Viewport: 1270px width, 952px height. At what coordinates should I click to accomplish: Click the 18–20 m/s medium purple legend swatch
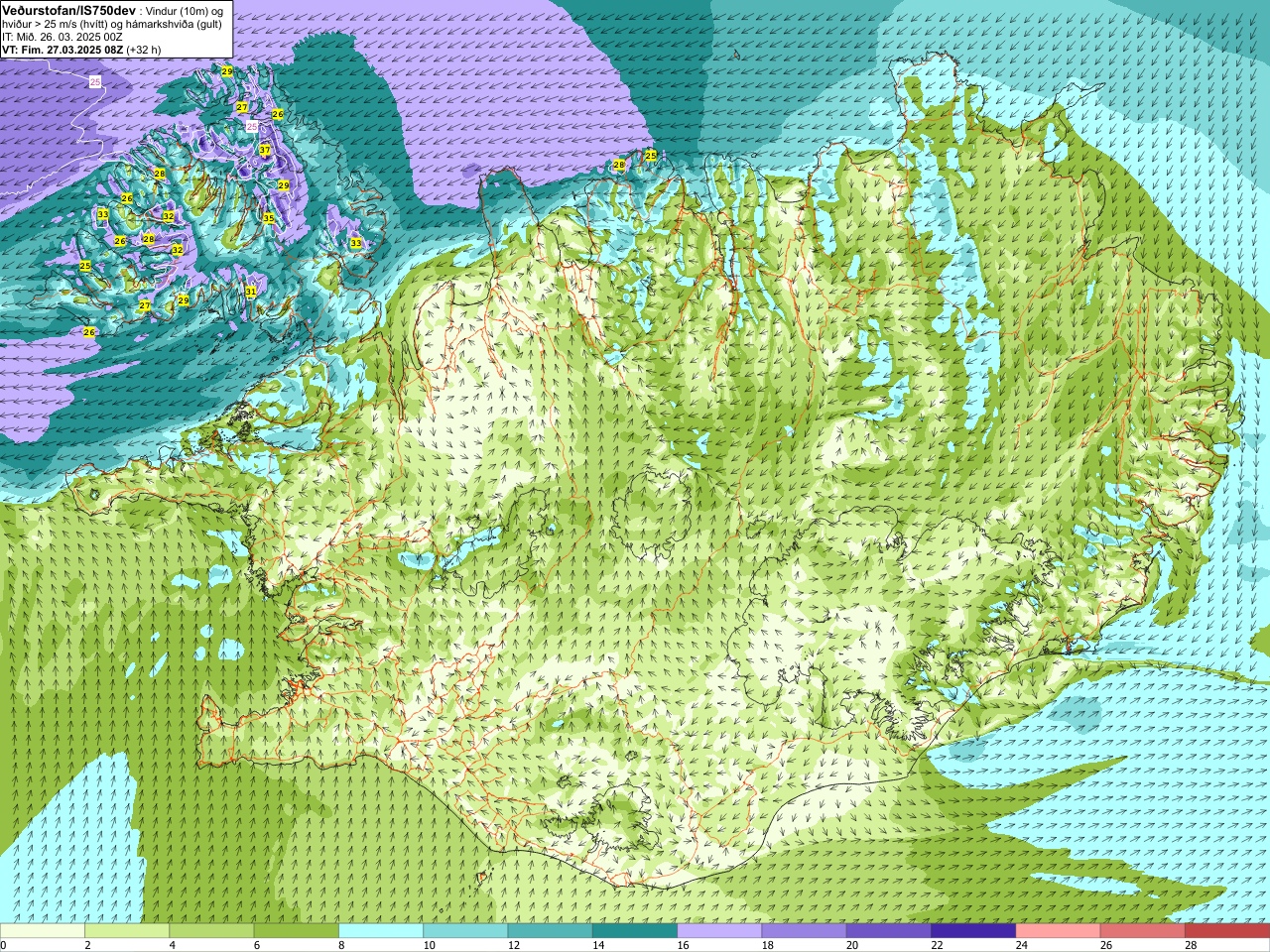coord(804,931)
